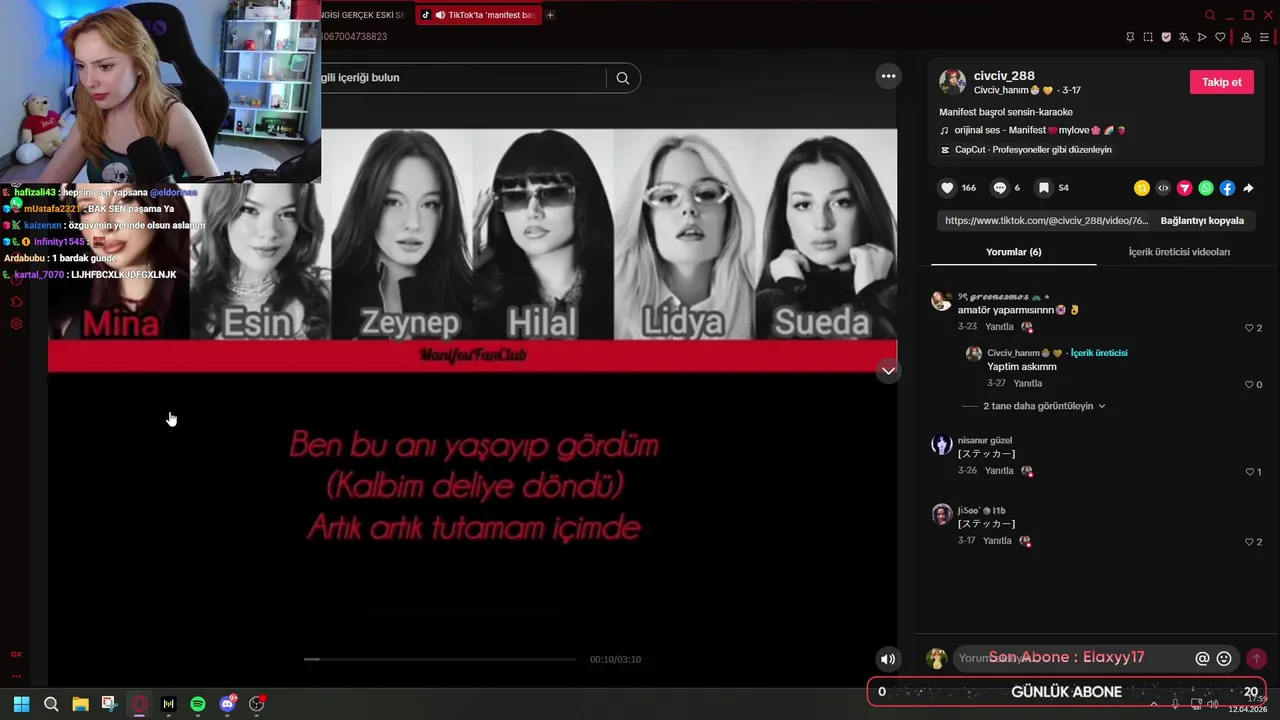The height and width of the screenshot is (720, 1280).
Task: Click the TikTok search input field
Action: [460, 78]
